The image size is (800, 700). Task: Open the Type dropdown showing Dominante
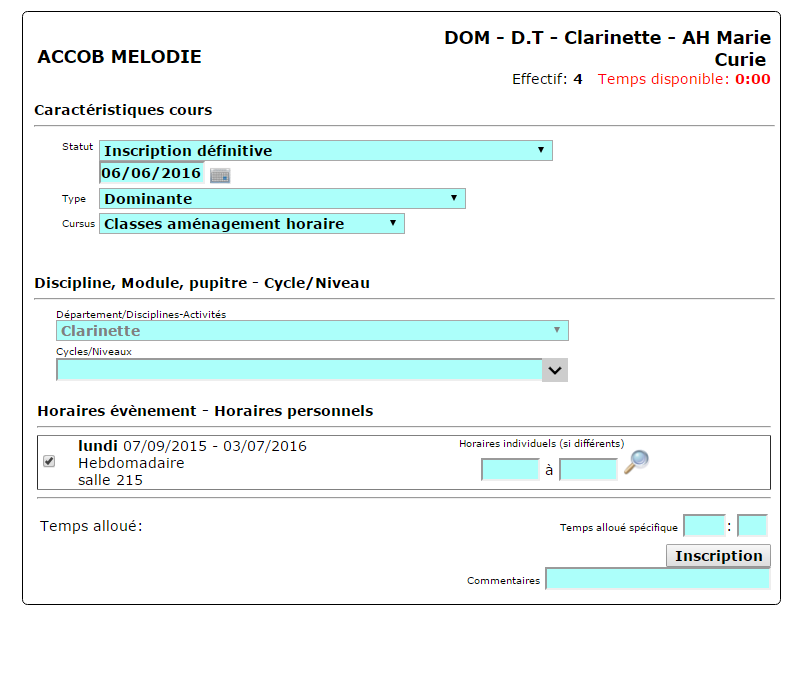[282, 198]
